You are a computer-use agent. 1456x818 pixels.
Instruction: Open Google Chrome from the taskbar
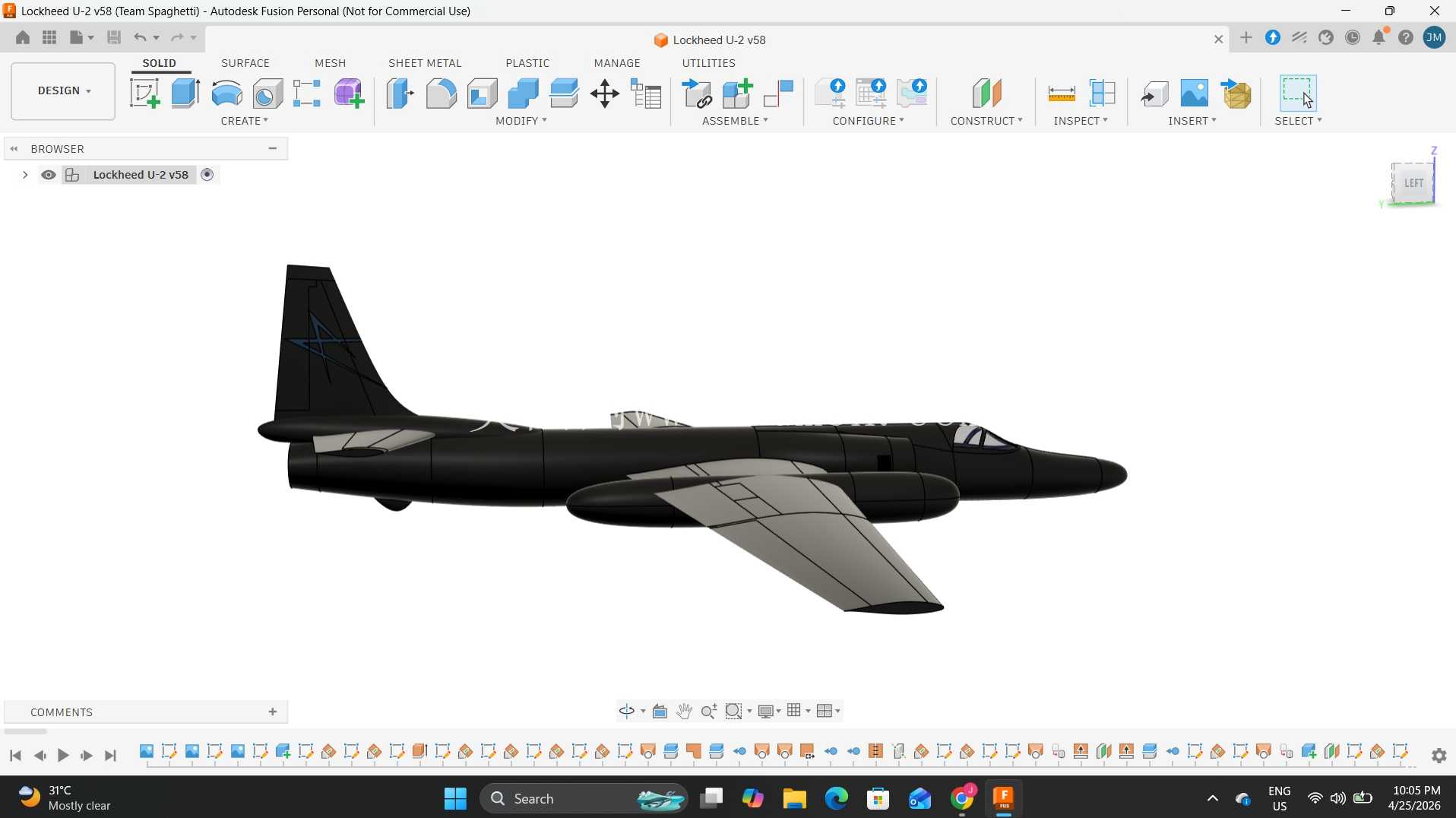(x=962, y=798)
